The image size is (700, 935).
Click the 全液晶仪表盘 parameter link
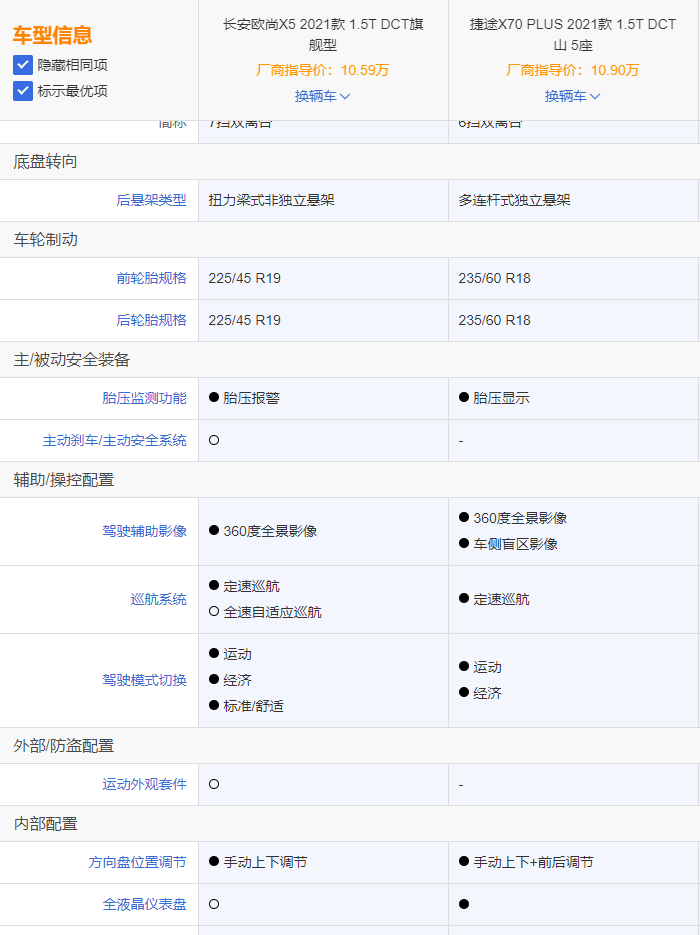[x=144, y=905]
